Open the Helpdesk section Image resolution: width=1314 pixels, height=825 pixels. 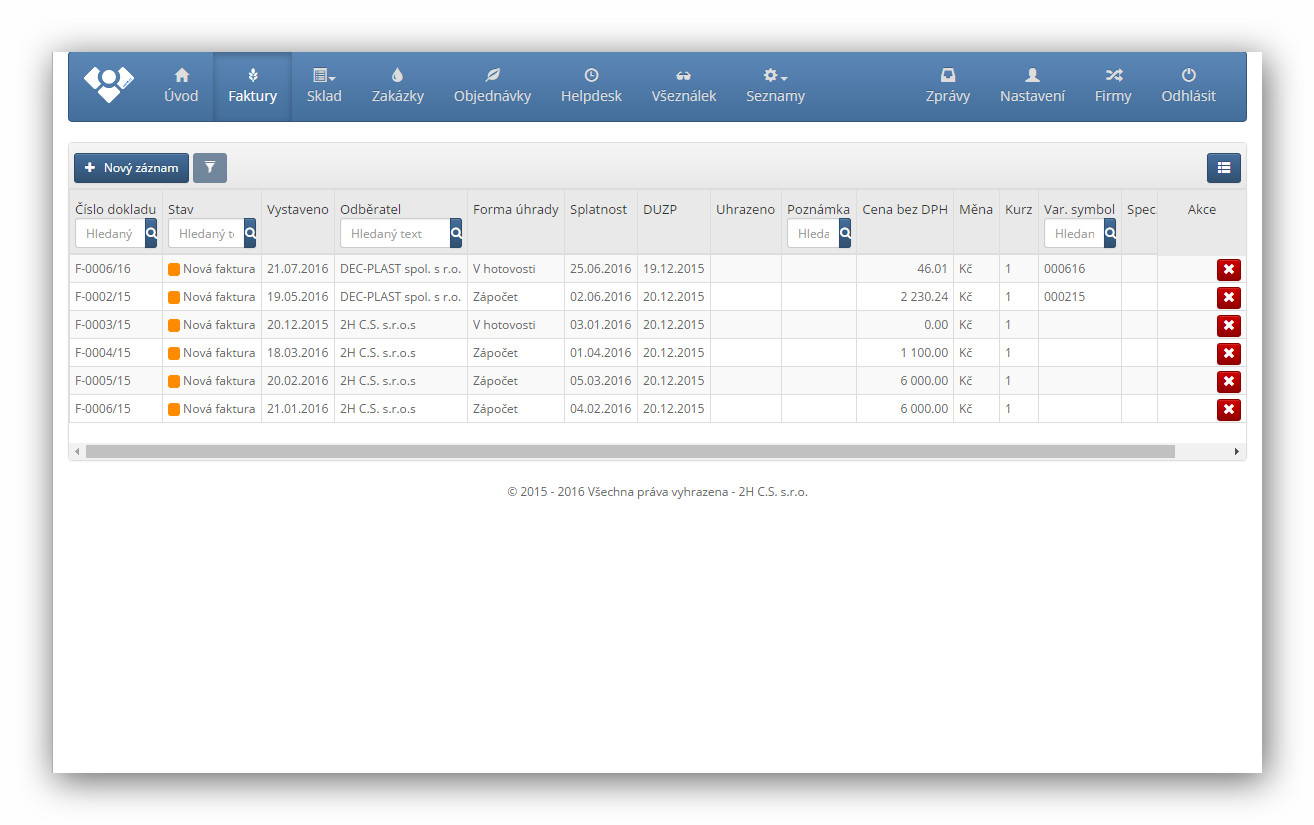(591, 86)
